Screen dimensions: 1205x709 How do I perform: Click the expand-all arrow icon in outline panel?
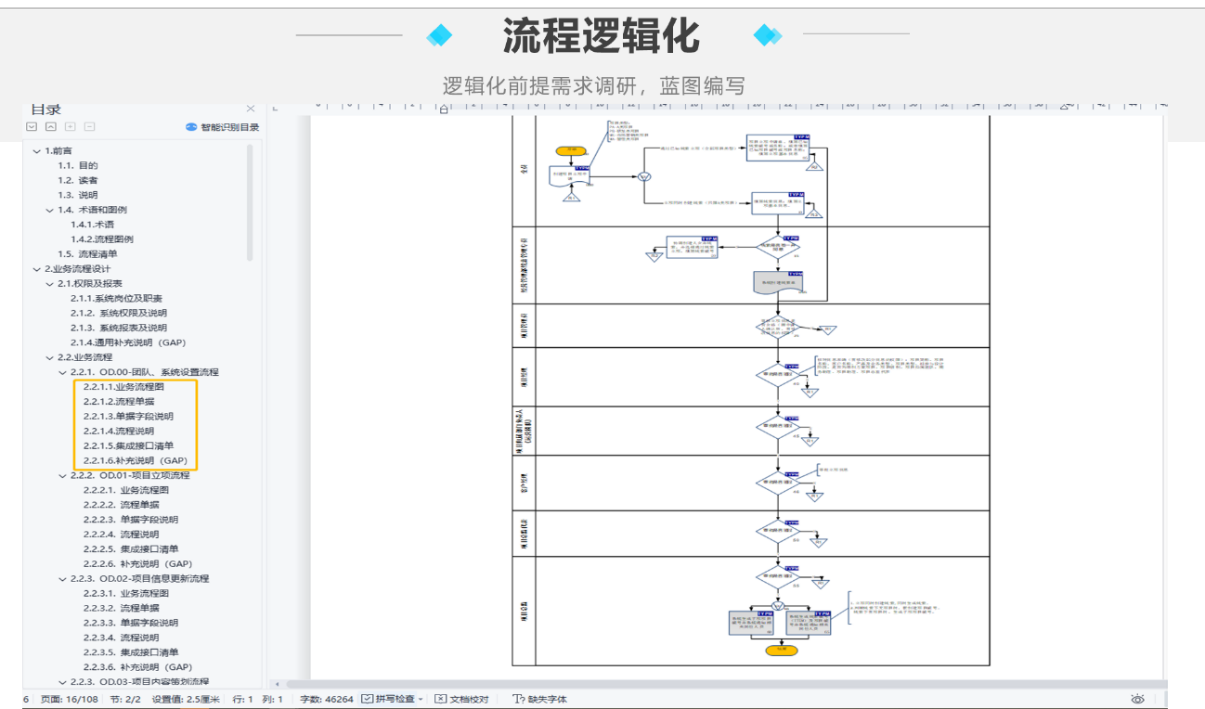point(31,127)
